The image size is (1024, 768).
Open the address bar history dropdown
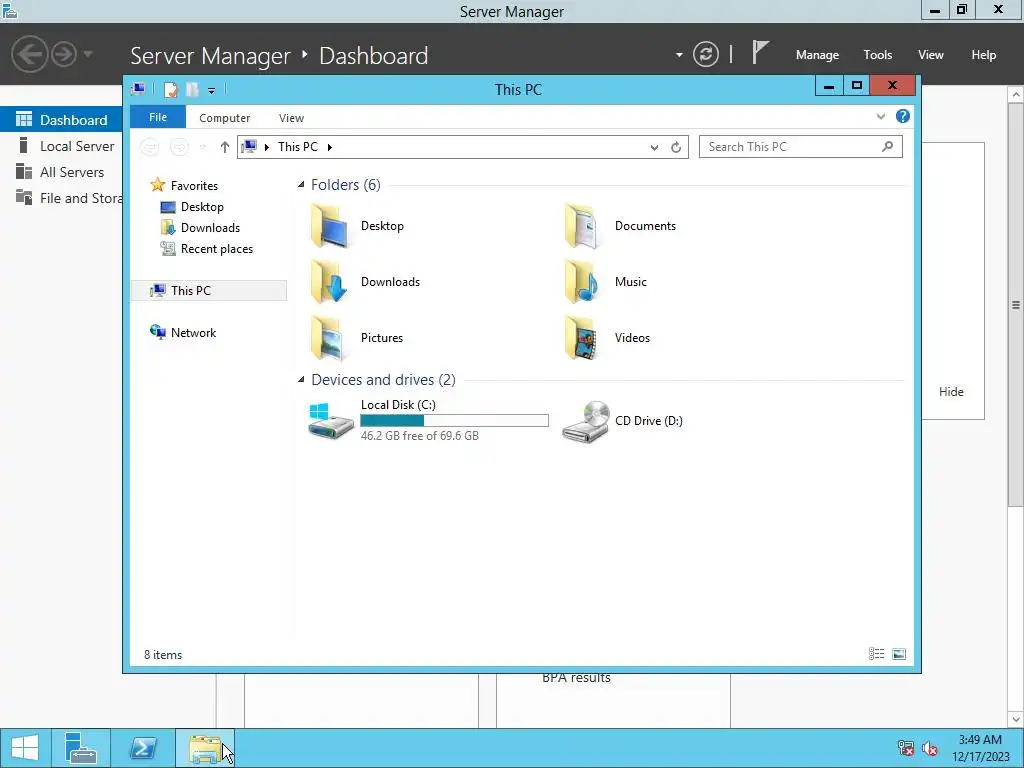click(654, 148)
